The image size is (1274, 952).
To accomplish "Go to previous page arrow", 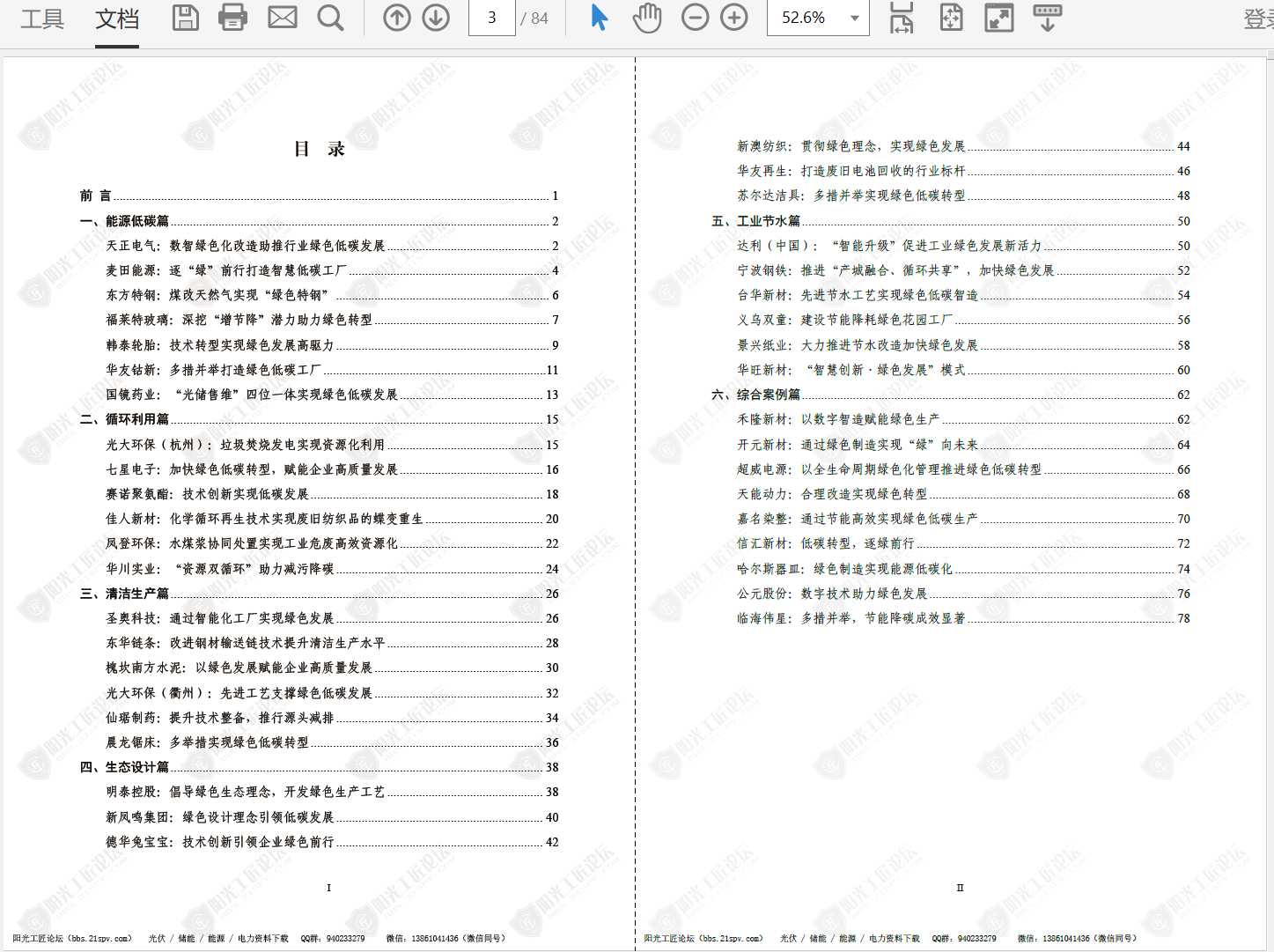I will click(397, 18).
